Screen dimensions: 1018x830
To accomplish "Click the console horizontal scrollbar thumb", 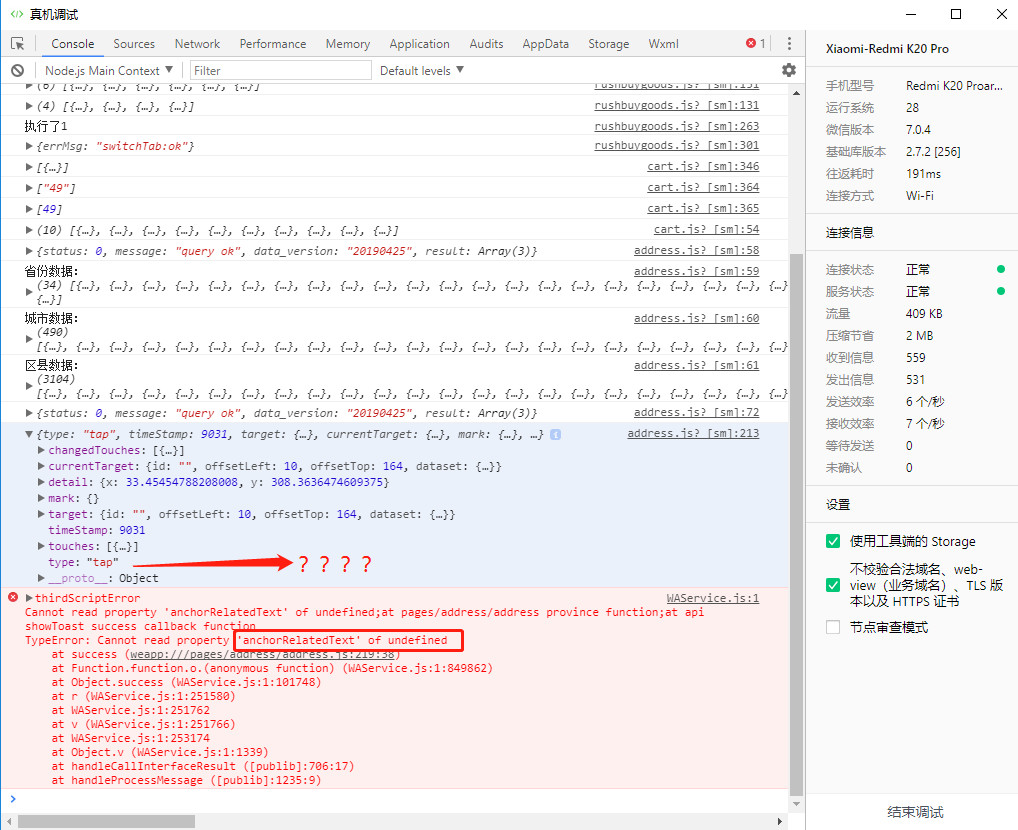I will [106, 822].
